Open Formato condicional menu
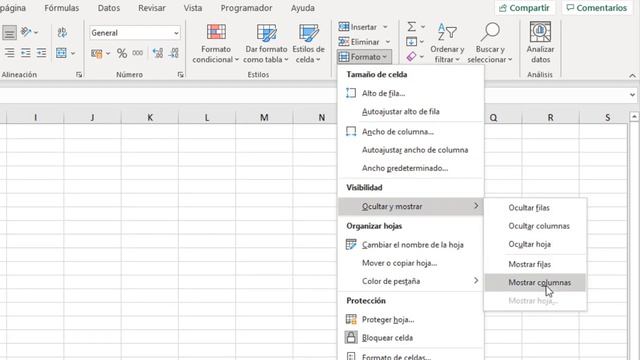The height and width of the screenshot is (360, 640). point(216,43)
